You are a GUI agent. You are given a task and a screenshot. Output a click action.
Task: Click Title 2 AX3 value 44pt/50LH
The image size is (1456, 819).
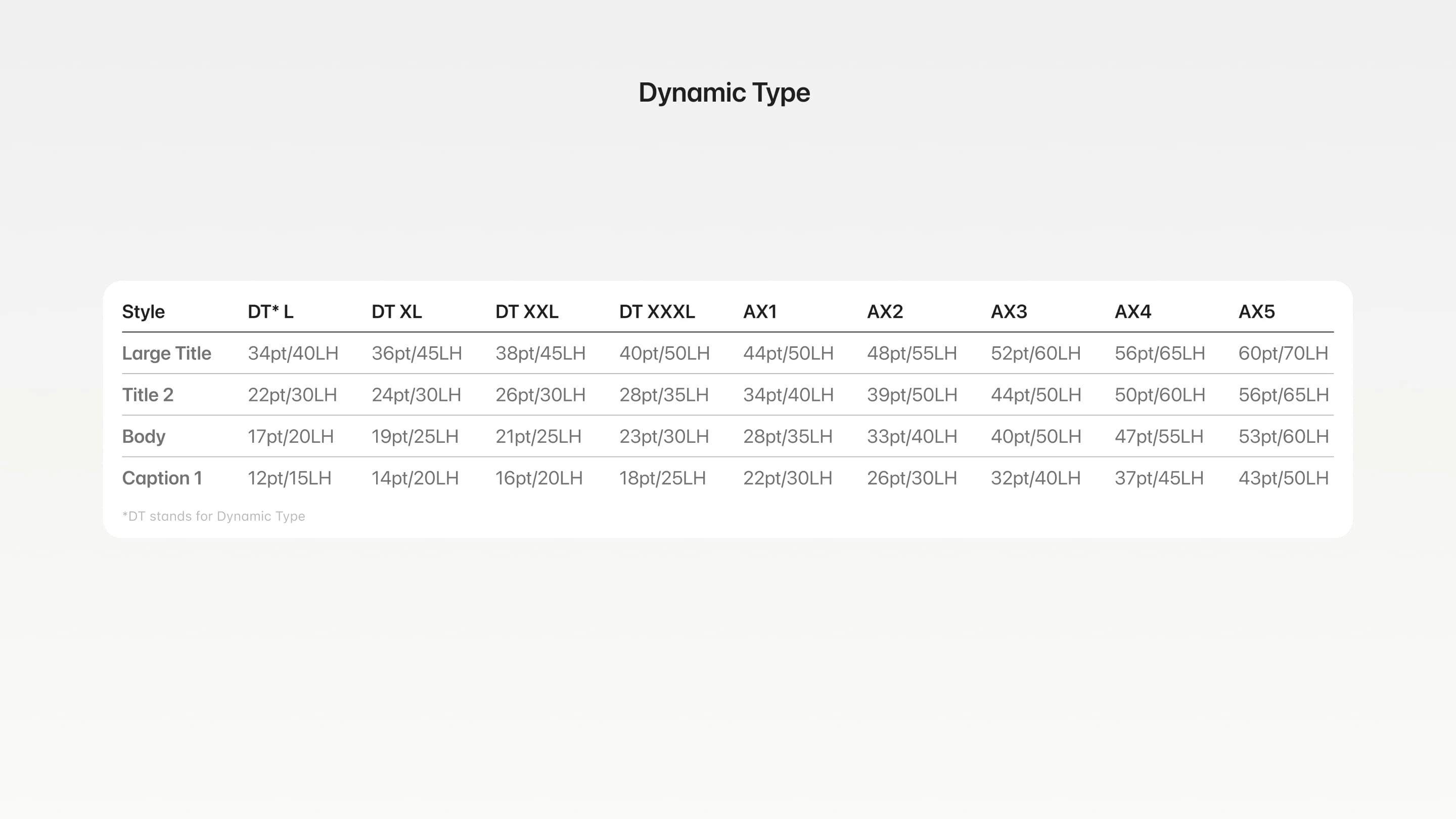[1036, 394]
